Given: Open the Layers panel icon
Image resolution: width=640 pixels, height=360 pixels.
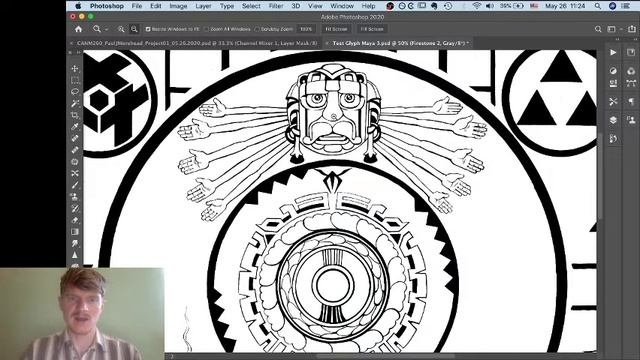Looking at the screenshot, I should point(613,120).
